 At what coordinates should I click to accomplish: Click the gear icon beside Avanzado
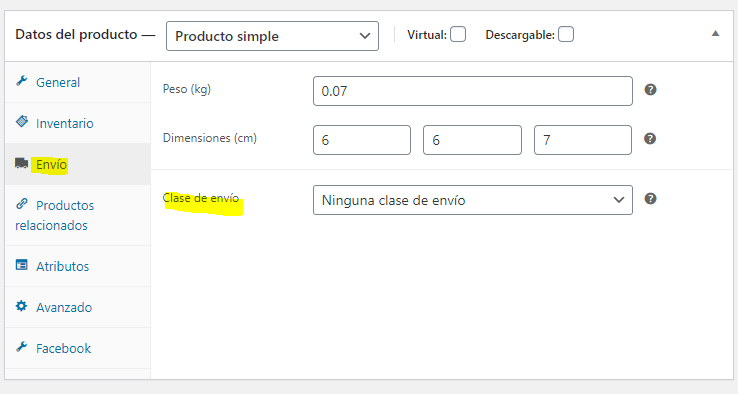coord(22,306)
